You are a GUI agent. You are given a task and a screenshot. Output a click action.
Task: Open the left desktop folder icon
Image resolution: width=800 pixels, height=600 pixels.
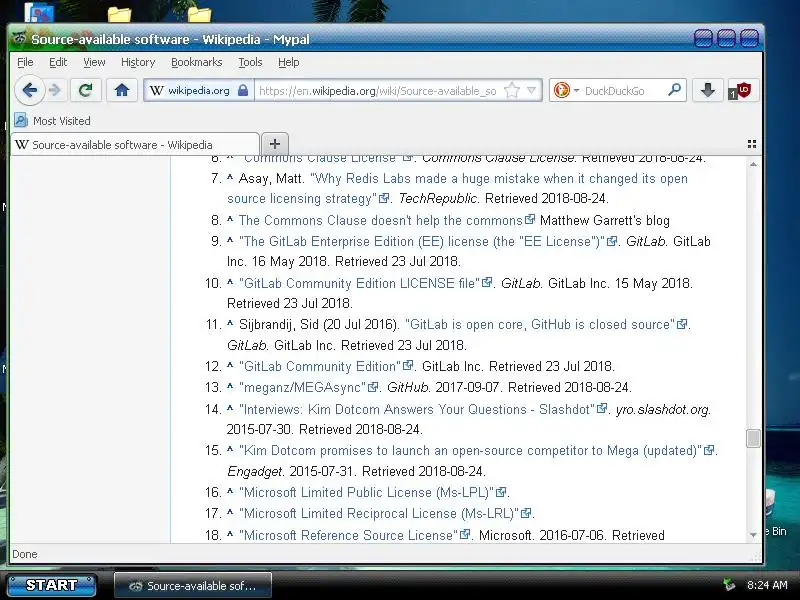click(119, 14)
